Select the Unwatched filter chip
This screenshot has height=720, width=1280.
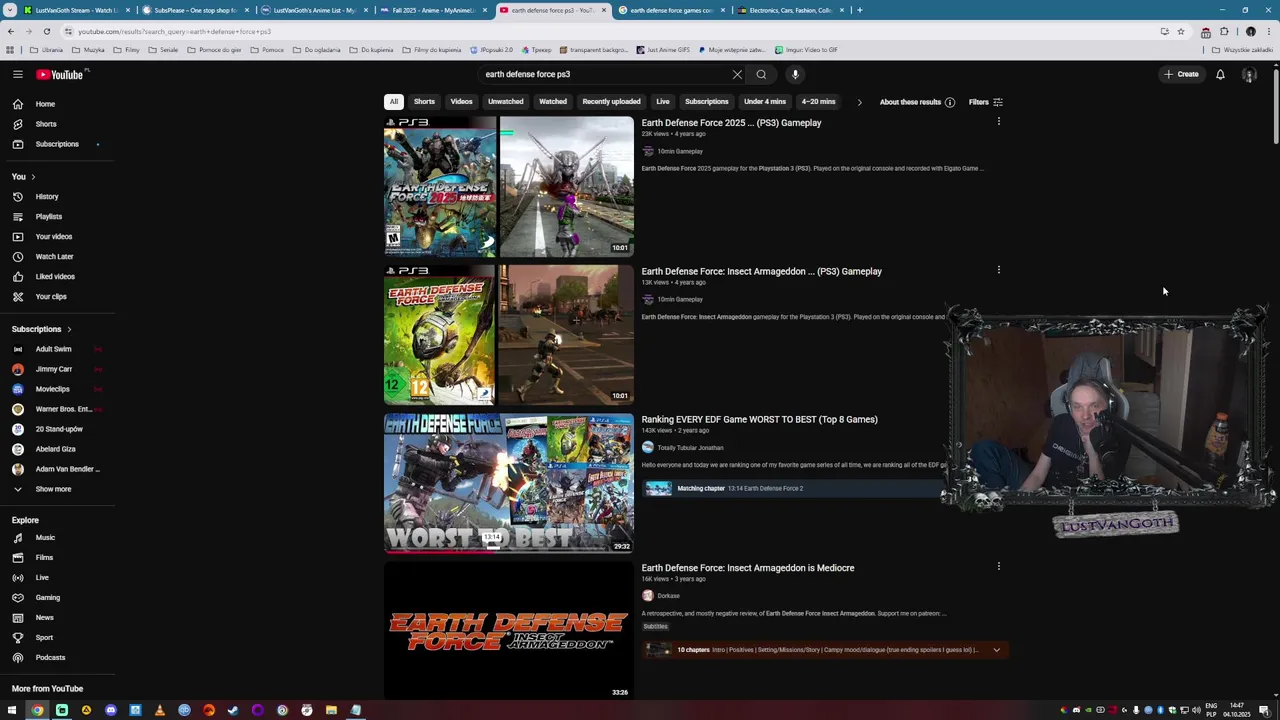pos(505,101)
